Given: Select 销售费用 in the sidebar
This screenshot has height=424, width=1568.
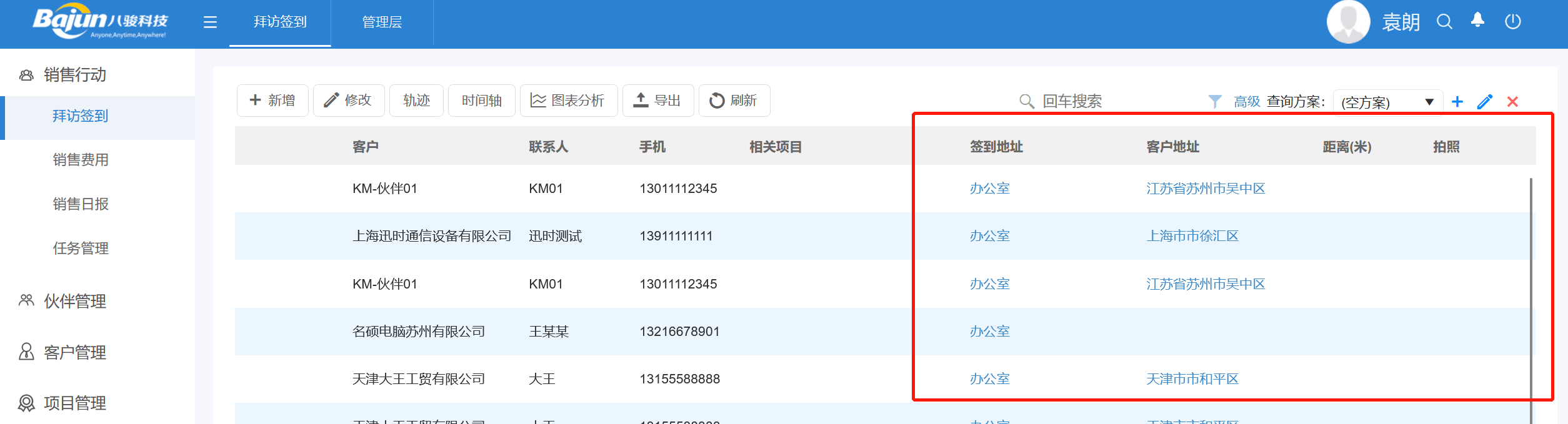Looking at the screenshot, I should tap(81, 160).
